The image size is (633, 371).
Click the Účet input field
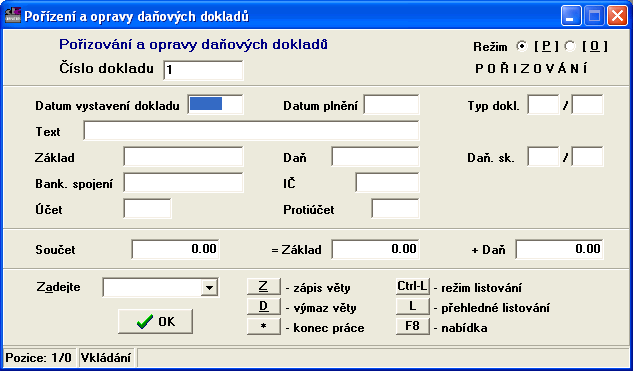tap(147, 208)
